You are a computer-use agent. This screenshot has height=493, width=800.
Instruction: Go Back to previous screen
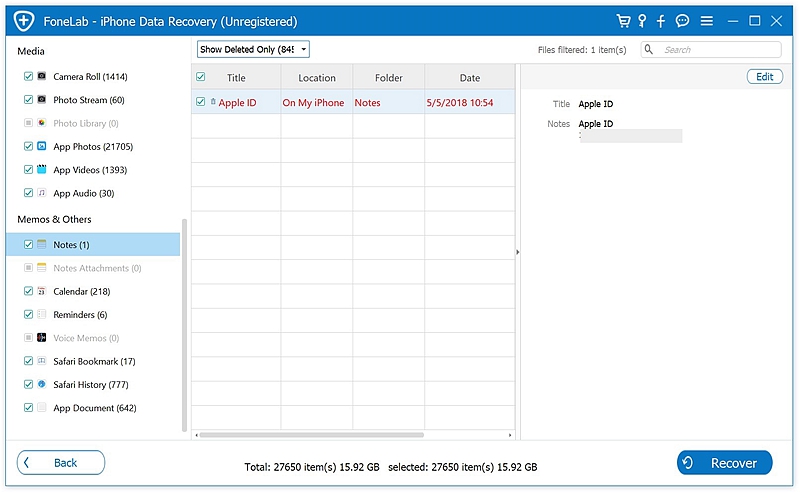coord(61,463)
